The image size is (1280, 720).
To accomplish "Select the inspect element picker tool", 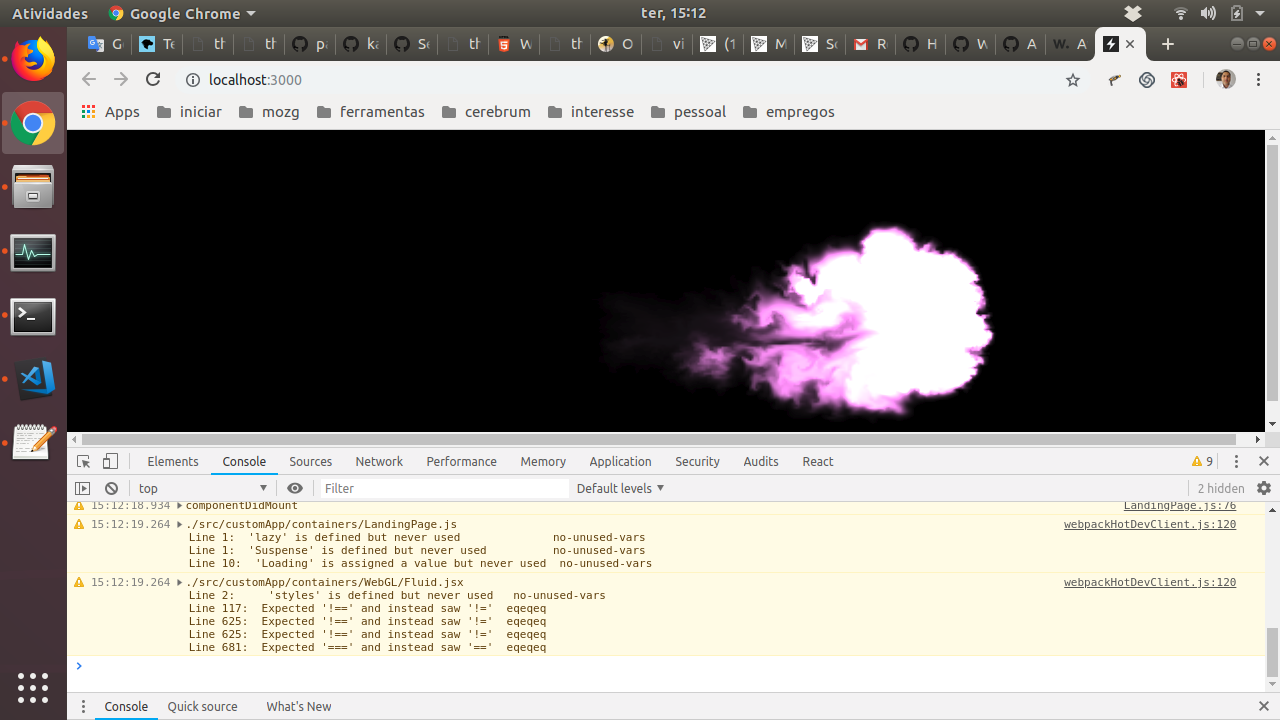I will (84, 461).
